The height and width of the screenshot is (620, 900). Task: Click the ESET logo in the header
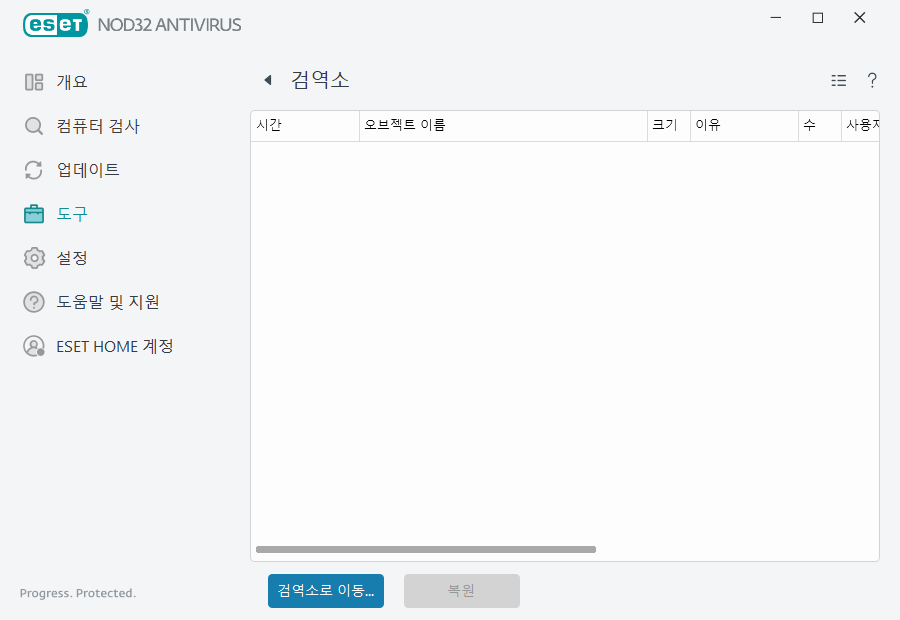tap(55, 24)
